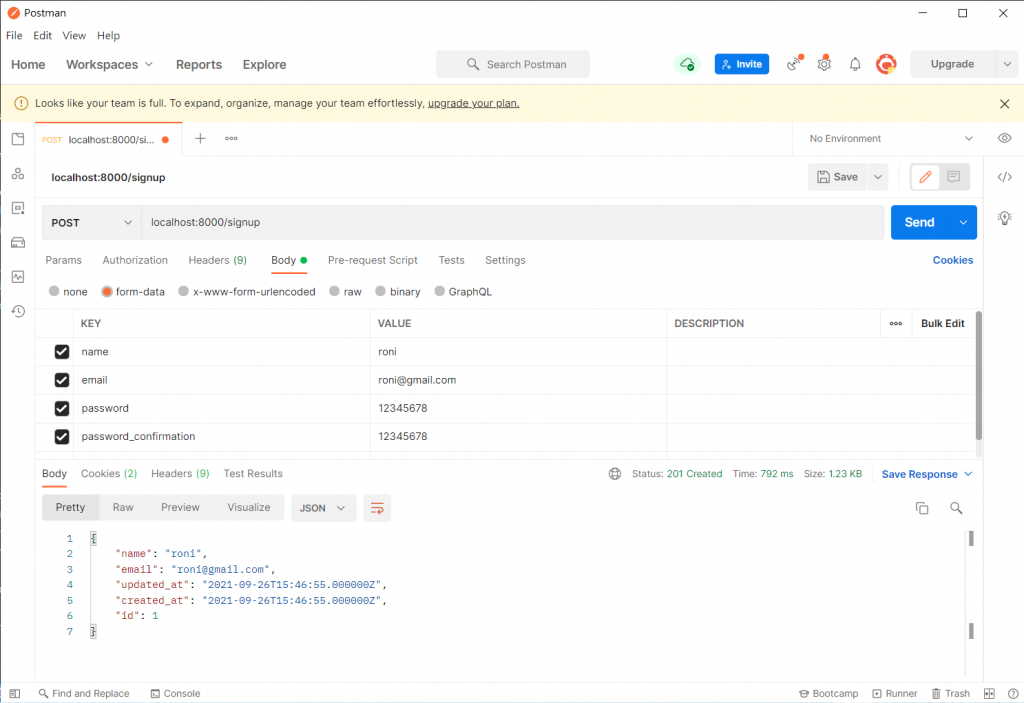
Task: Copy the response body to clipboard
Action: click(922, 508)
